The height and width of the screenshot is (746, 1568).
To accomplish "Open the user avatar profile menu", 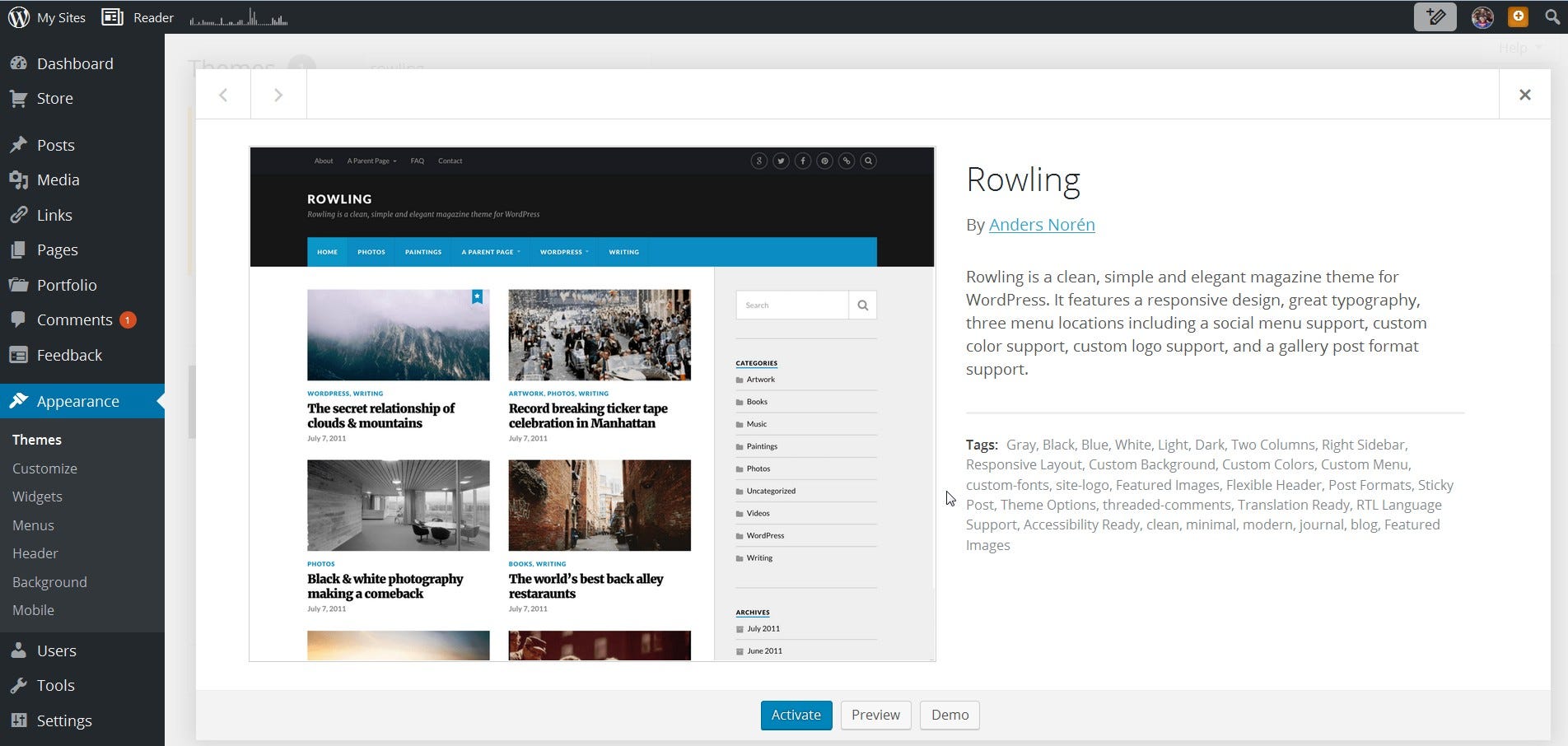I will point(1482,16).
